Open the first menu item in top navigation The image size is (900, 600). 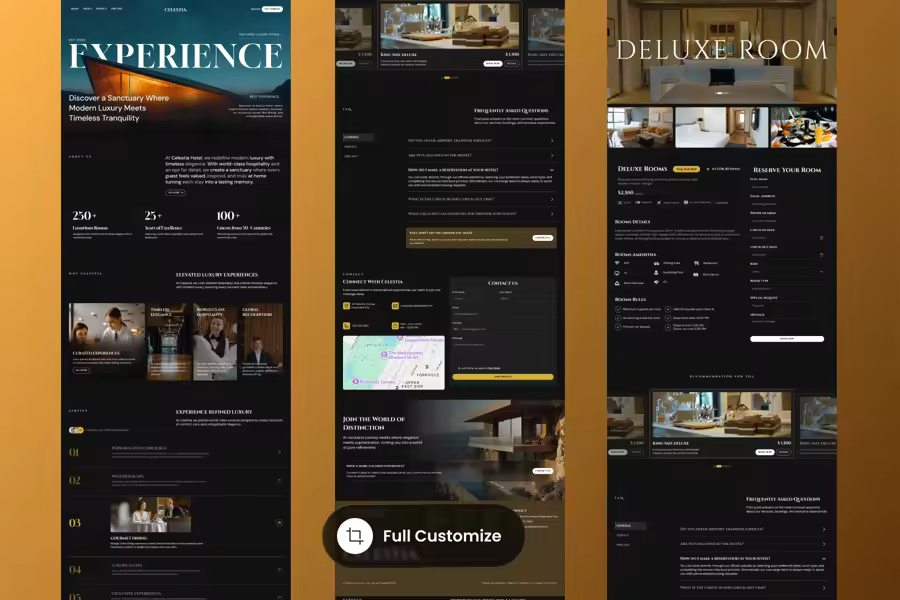[74, 9]
